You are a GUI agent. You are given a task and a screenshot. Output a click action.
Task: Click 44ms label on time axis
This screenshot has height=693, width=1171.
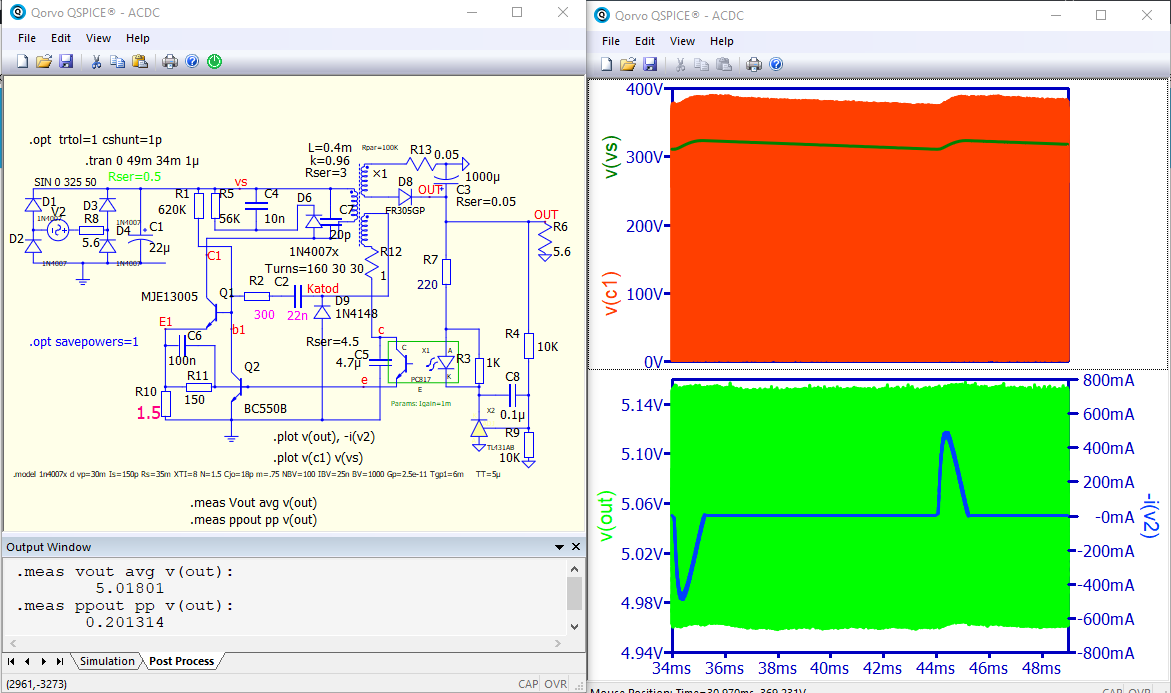pos(935,668)
